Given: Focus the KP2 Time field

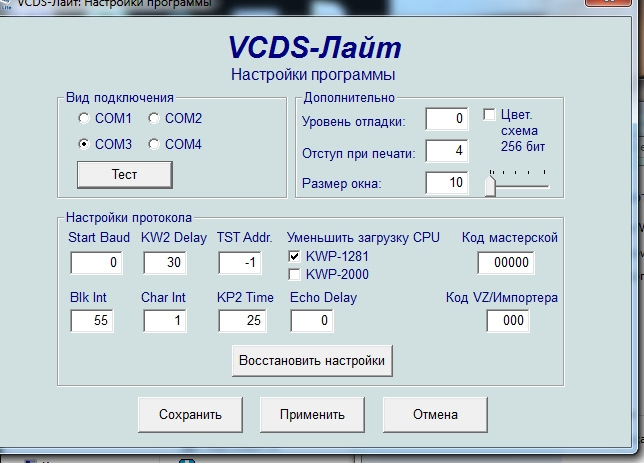Looking at the screenshot, I should coord(242,320).
